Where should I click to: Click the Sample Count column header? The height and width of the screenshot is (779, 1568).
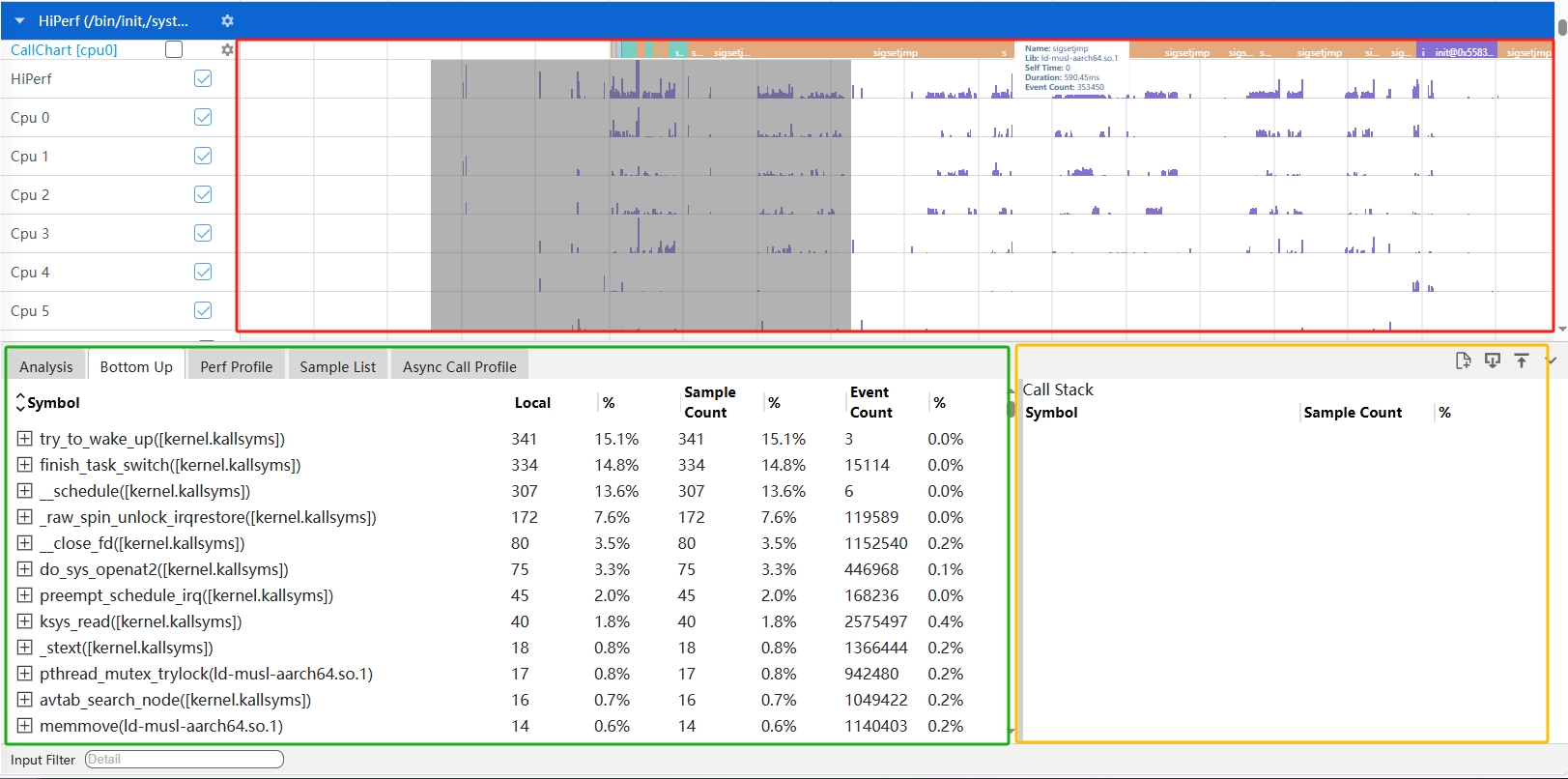tap(709, 402)
